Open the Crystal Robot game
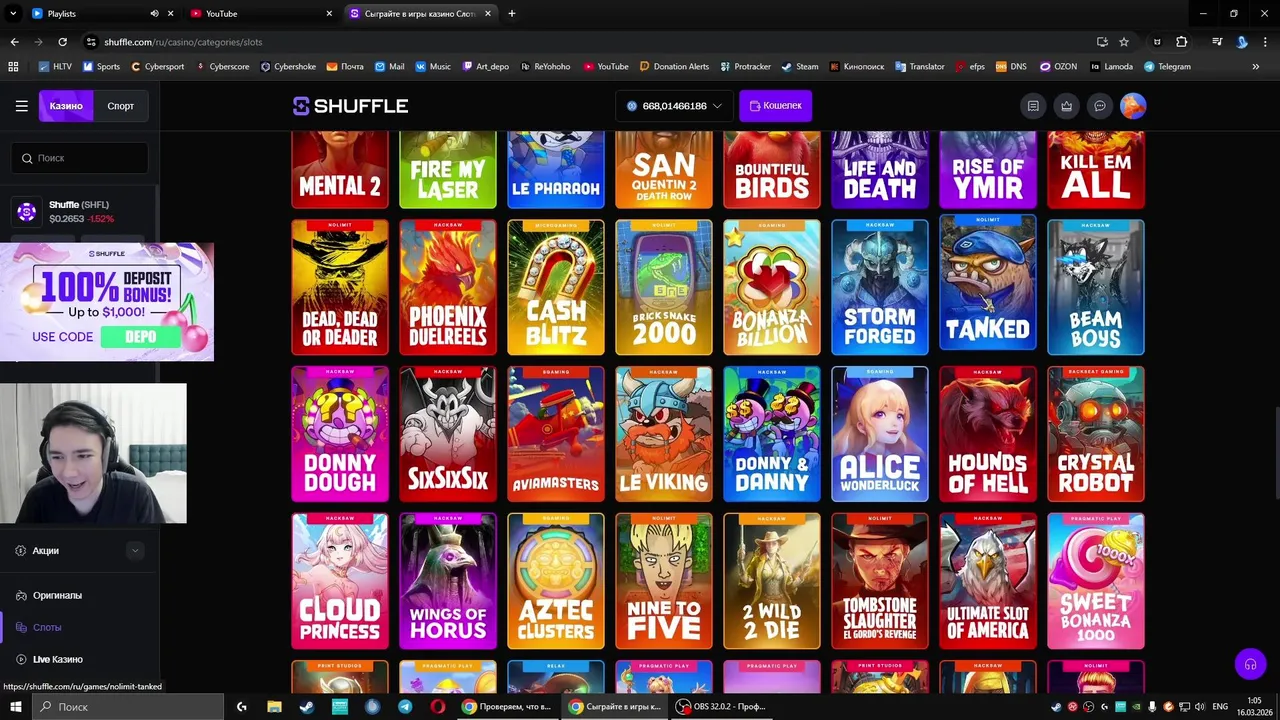The image size is (1280, 720). point(1096,434)
